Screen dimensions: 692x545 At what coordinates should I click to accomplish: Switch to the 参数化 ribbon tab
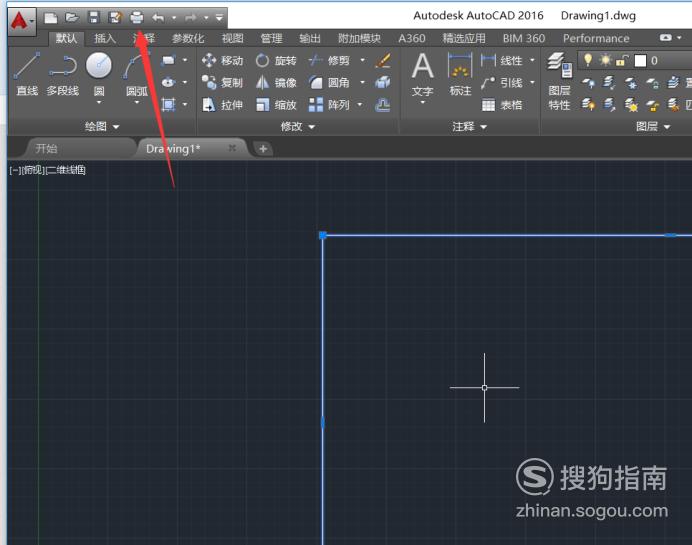[x=188, y=38]
